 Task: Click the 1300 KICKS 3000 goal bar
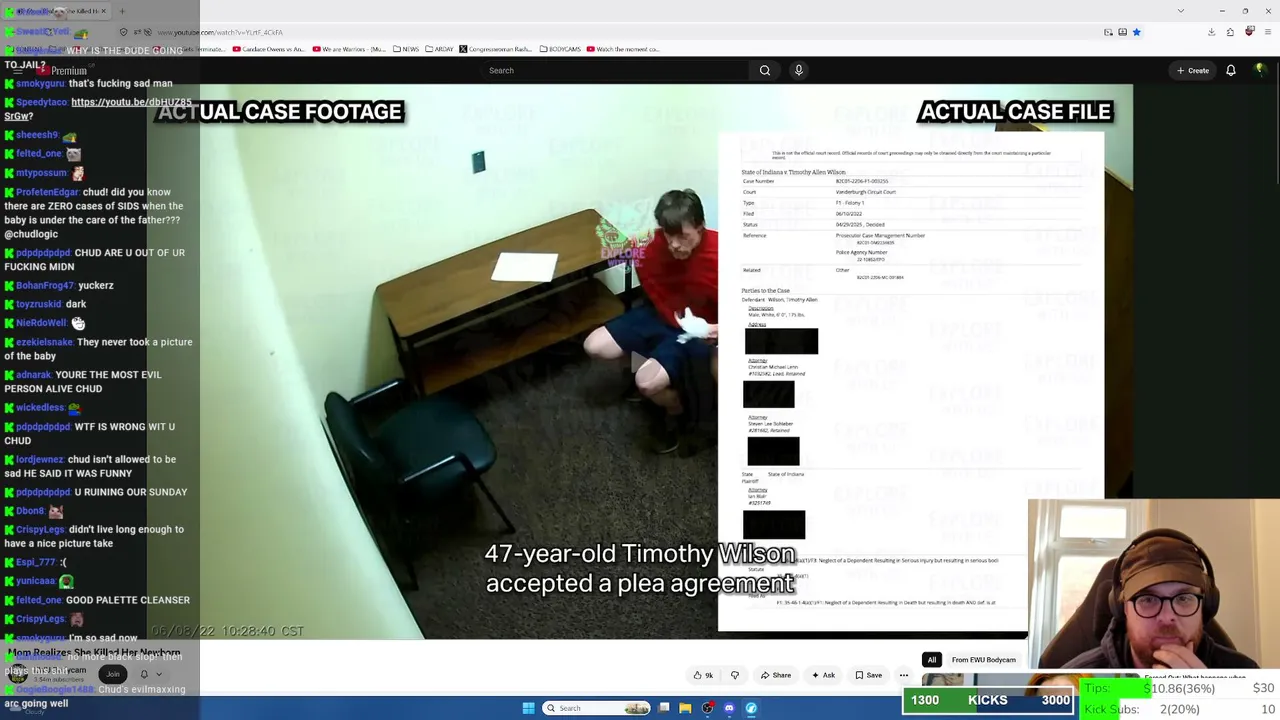click(x=987, y=700)
